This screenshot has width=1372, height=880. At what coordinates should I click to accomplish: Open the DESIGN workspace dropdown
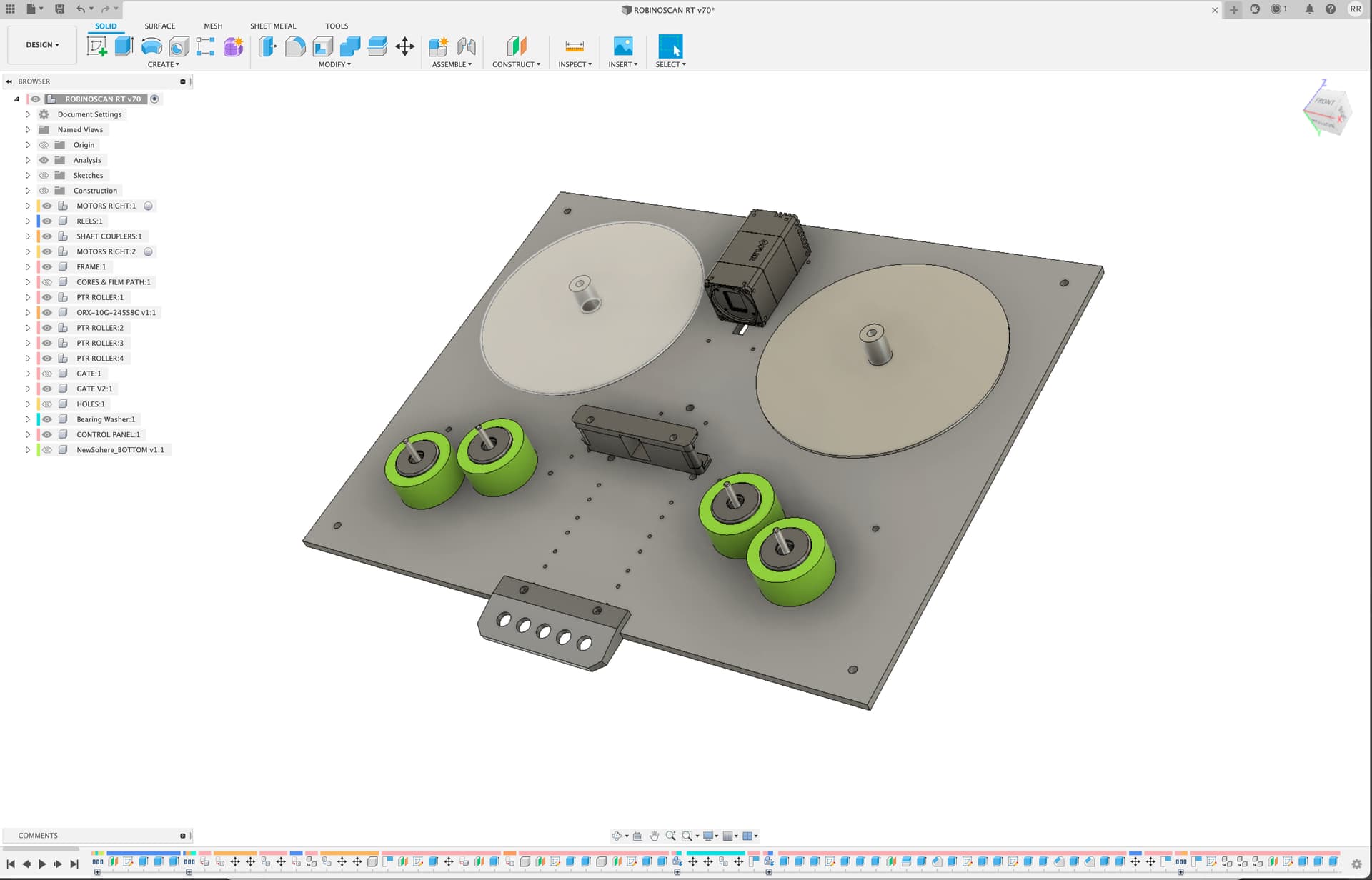(x=42, y=45)
